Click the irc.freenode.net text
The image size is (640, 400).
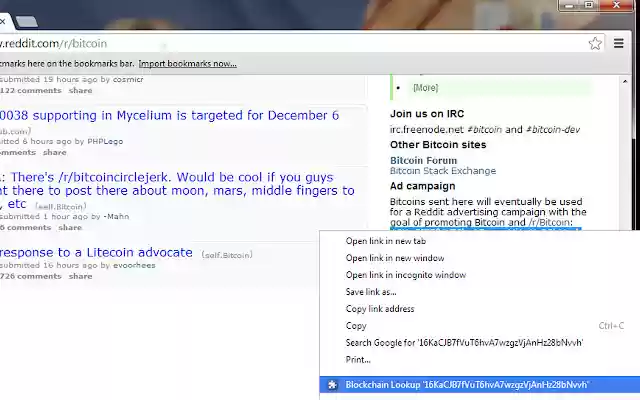[x=427, y=130]
